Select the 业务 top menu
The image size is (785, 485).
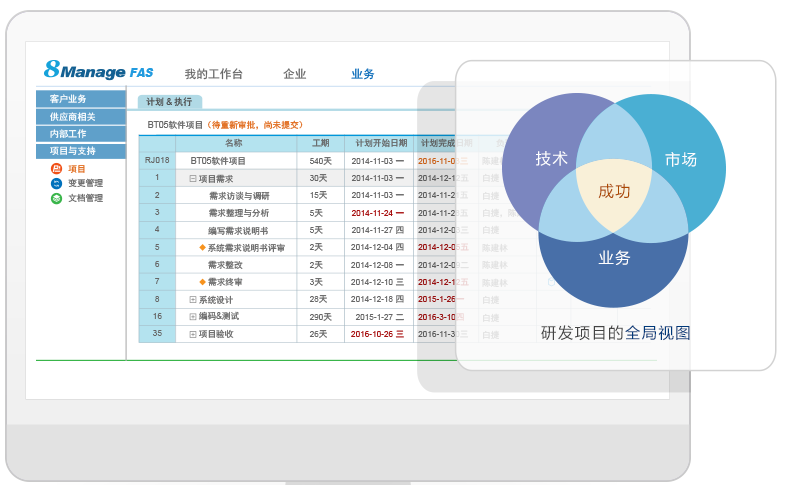point(362,74)
